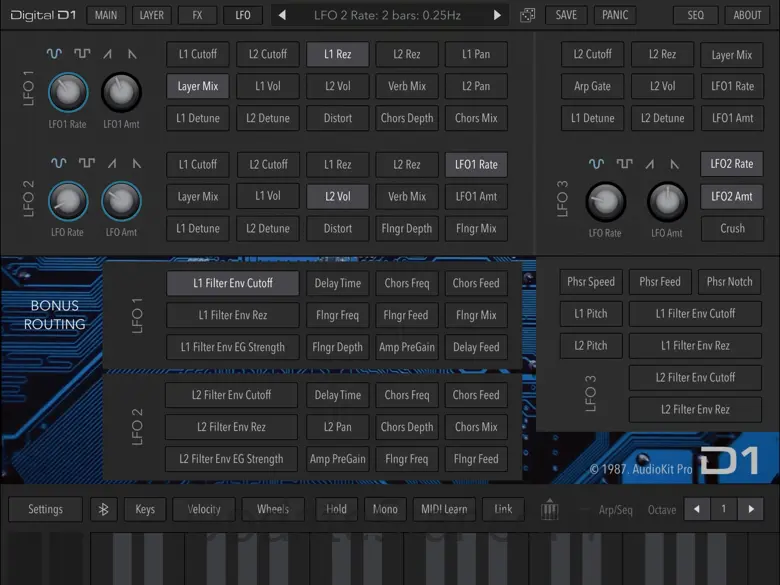Toggle LFO 1 Layer Mix routing
This screenshot has height=585, width=780.
click(x=198, y=86)
